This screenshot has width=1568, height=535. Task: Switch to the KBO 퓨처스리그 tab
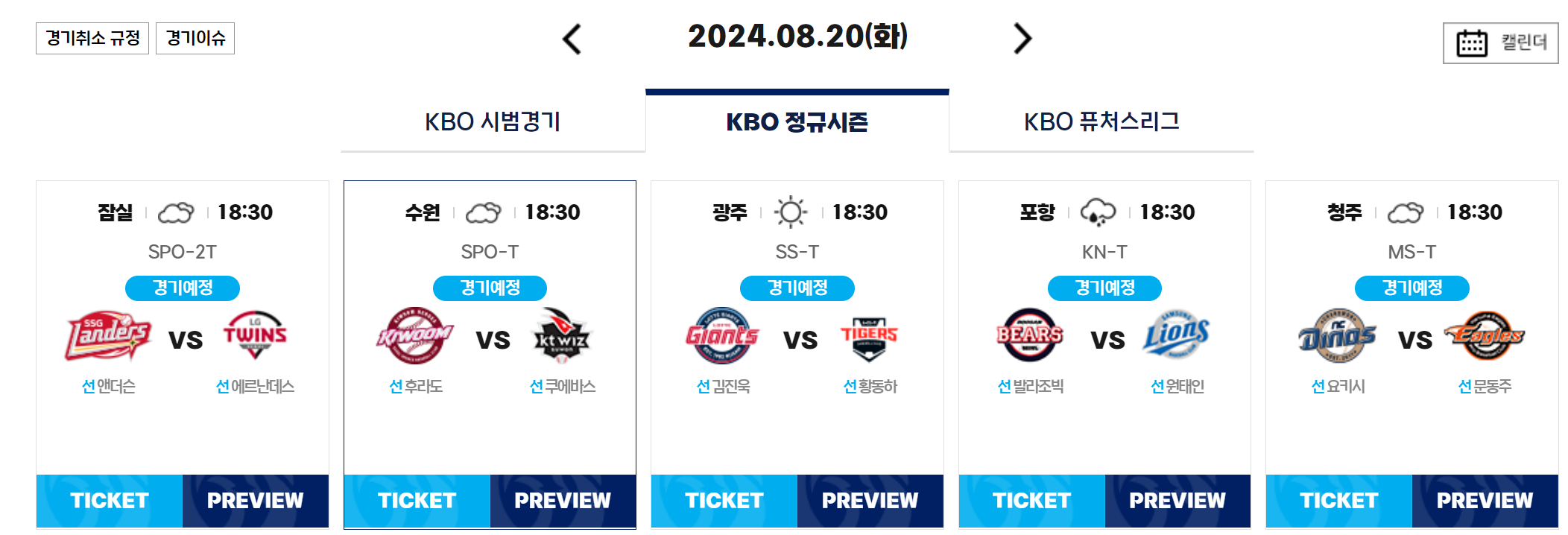click(x=1101, y=121)
